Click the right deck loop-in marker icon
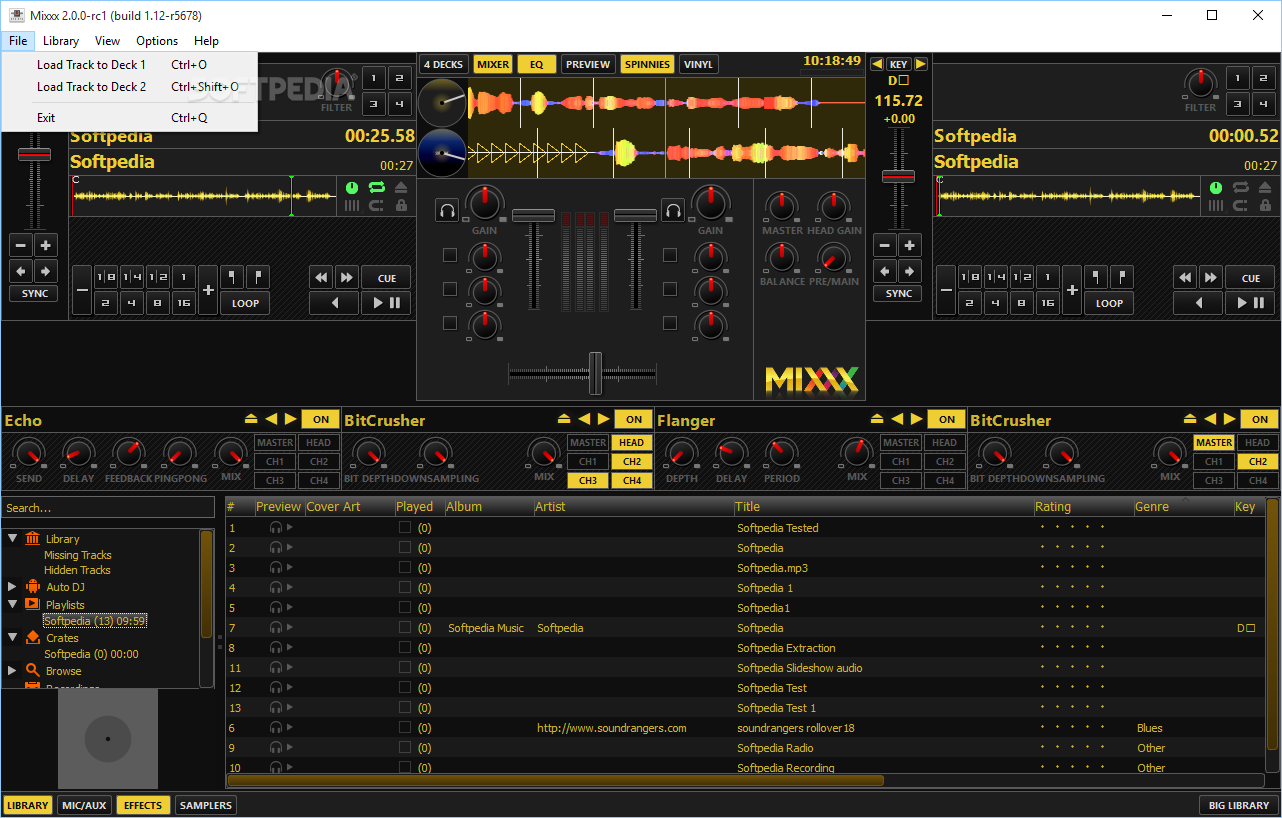1282x818 pixels. (1097, 278)
